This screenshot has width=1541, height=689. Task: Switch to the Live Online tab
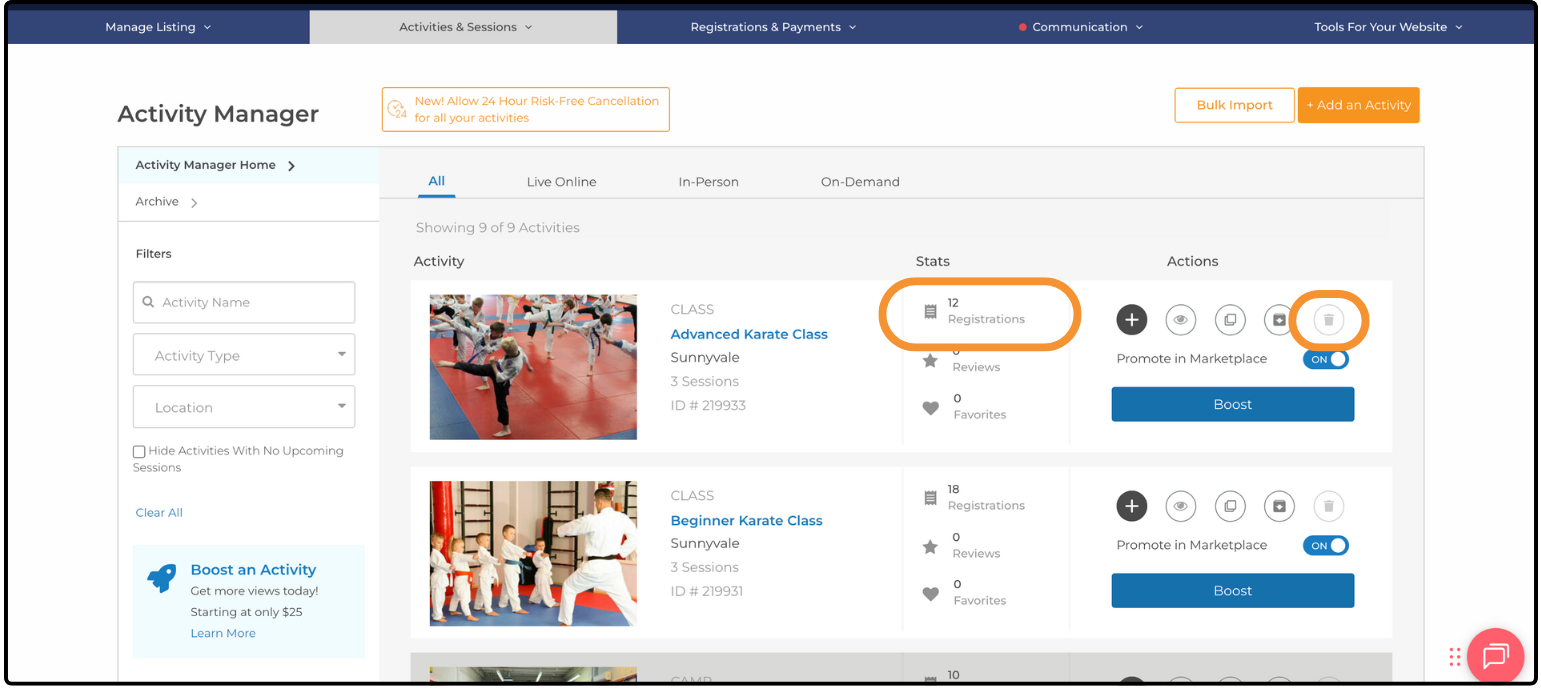coord(561,182)
